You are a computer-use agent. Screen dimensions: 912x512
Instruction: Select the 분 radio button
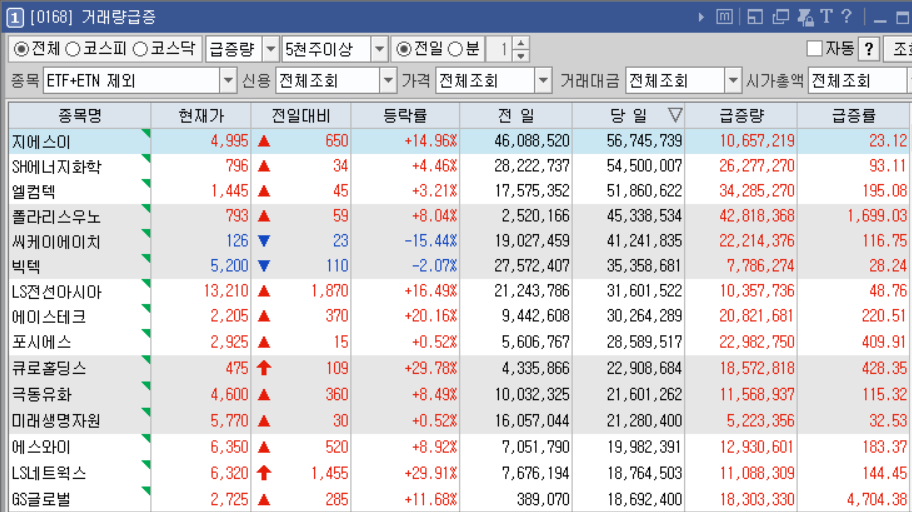(455, 49)
